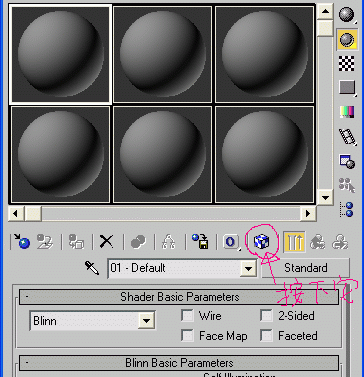Click Reset Map/Mtl delete icon
This screenshot has height=377, width=364.
tap(107, 241)
